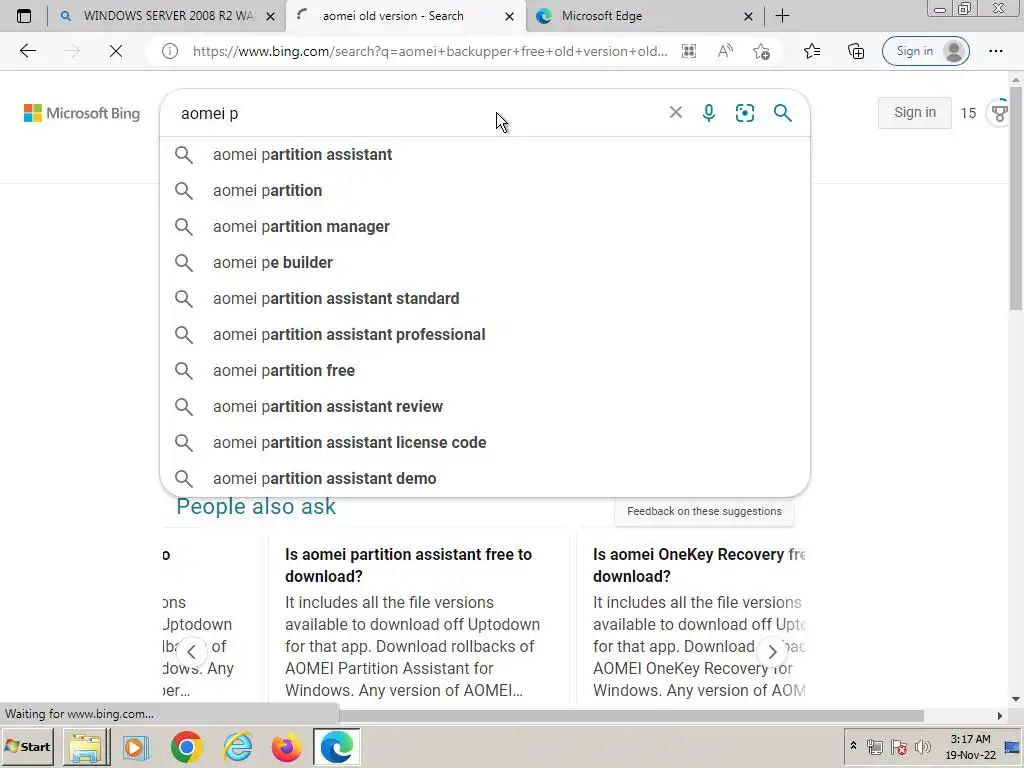
Task: Click the 15 rewards points count
Action: point(968,114)
